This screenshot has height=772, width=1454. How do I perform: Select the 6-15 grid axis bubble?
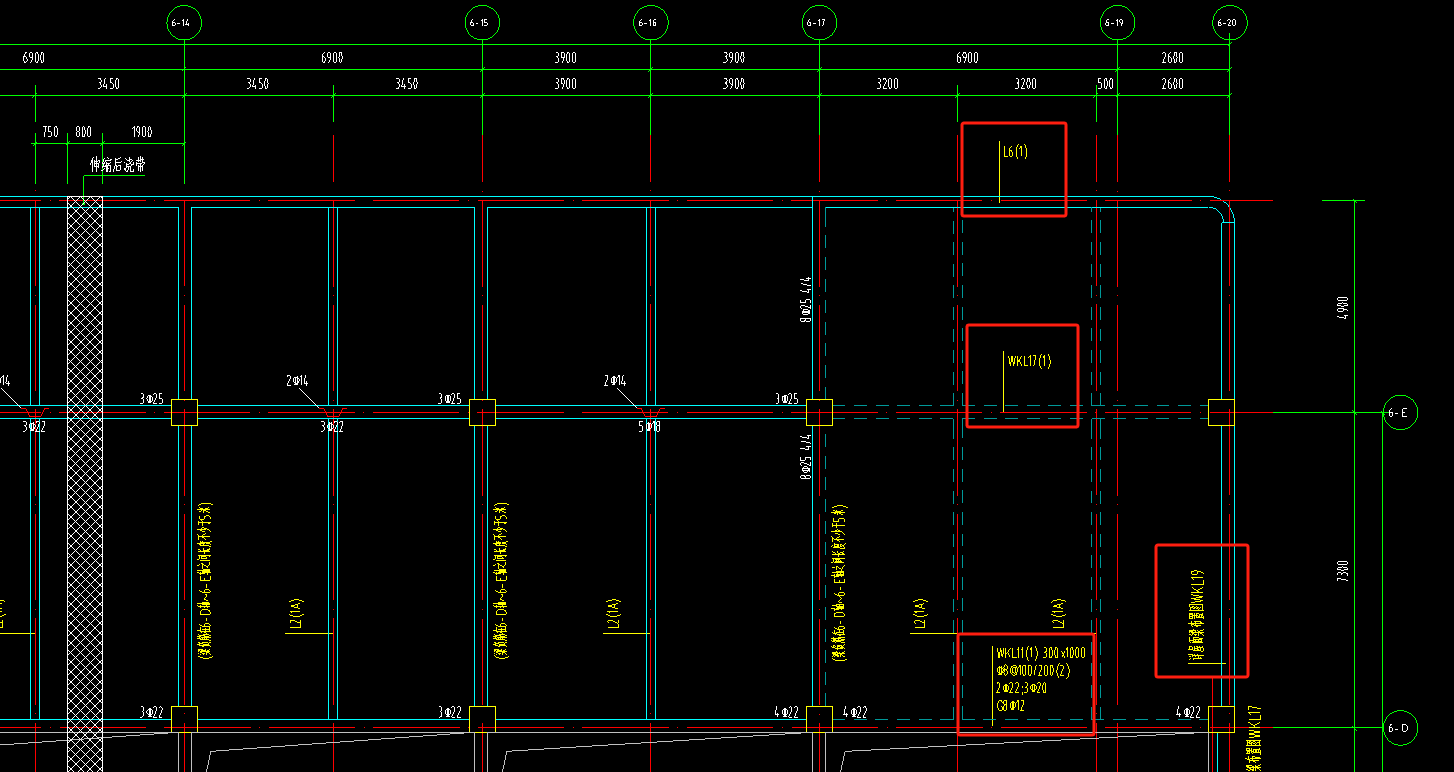point(483,22)
